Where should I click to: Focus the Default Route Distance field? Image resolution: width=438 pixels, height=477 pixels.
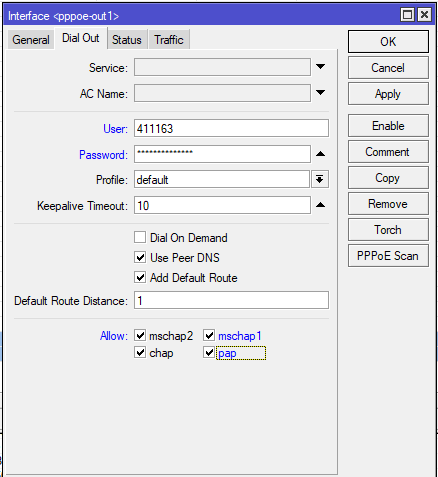[231, 300]
